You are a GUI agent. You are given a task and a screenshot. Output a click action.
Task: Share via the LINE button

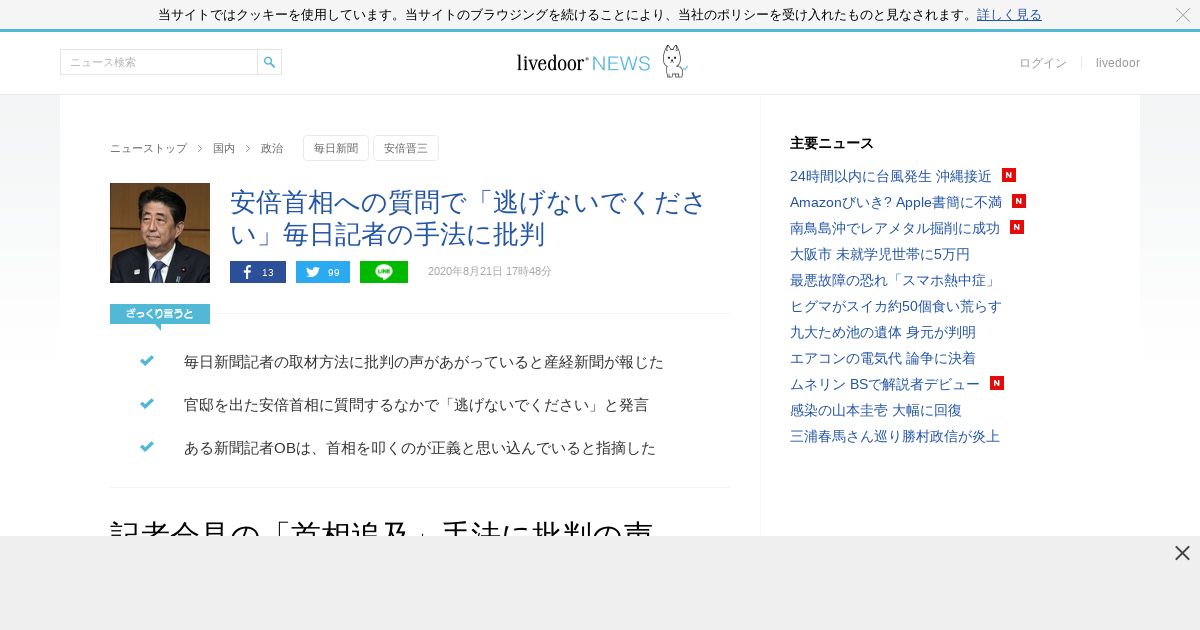pos(384,272)
